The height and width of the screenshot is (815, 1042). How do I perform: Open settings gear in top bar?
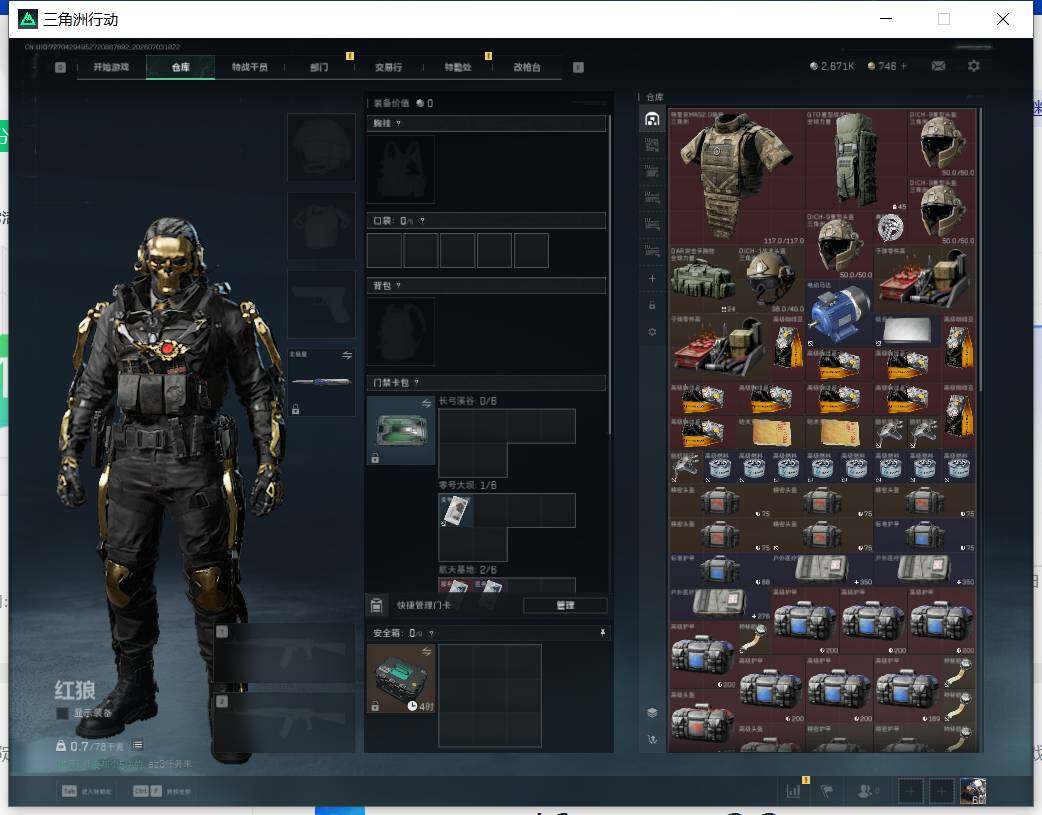(x=974, y=66)
